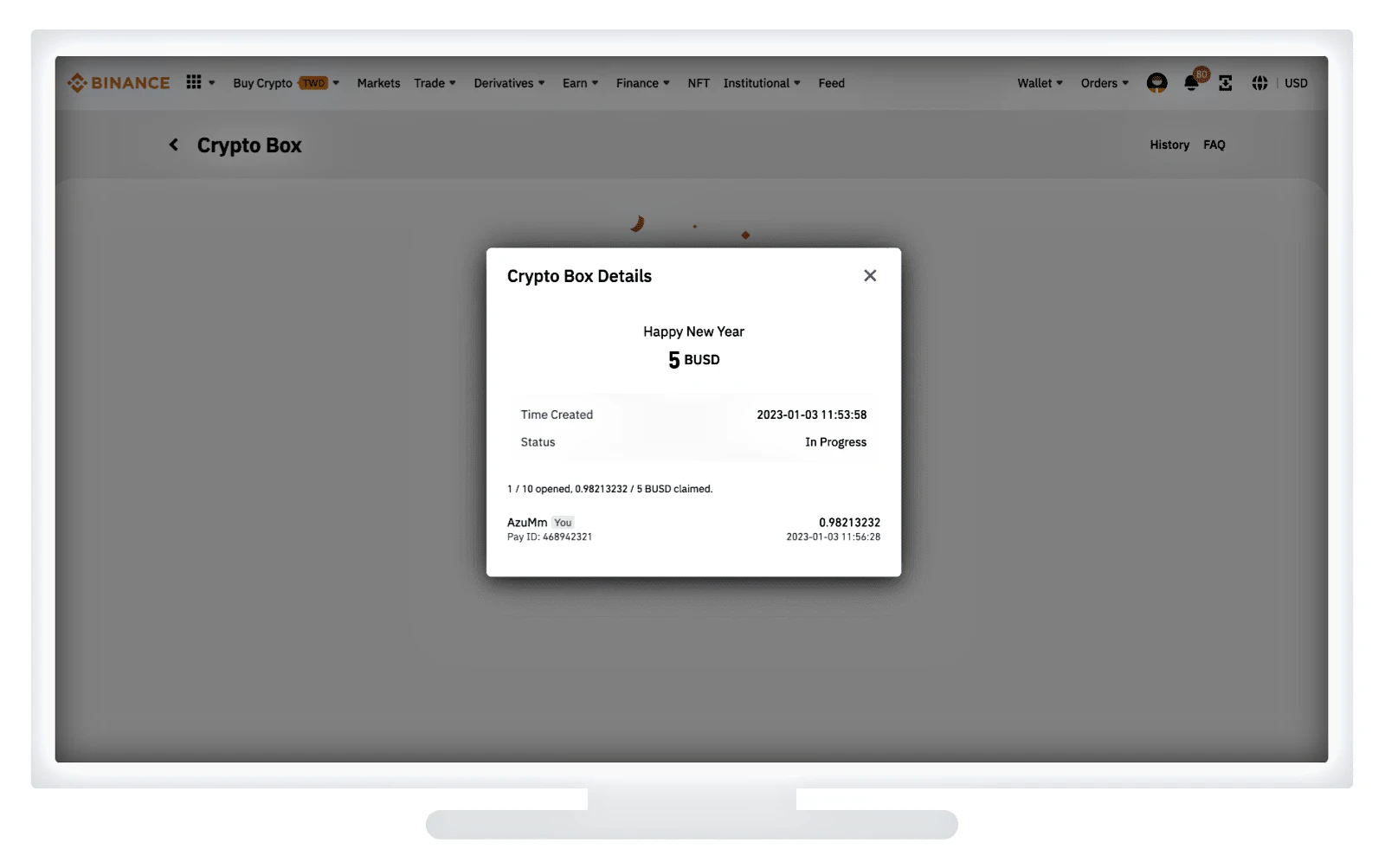Expand the Trade dropdown menu
The width and height of the screenshot is (1385, 868).
tap(435, 83)
